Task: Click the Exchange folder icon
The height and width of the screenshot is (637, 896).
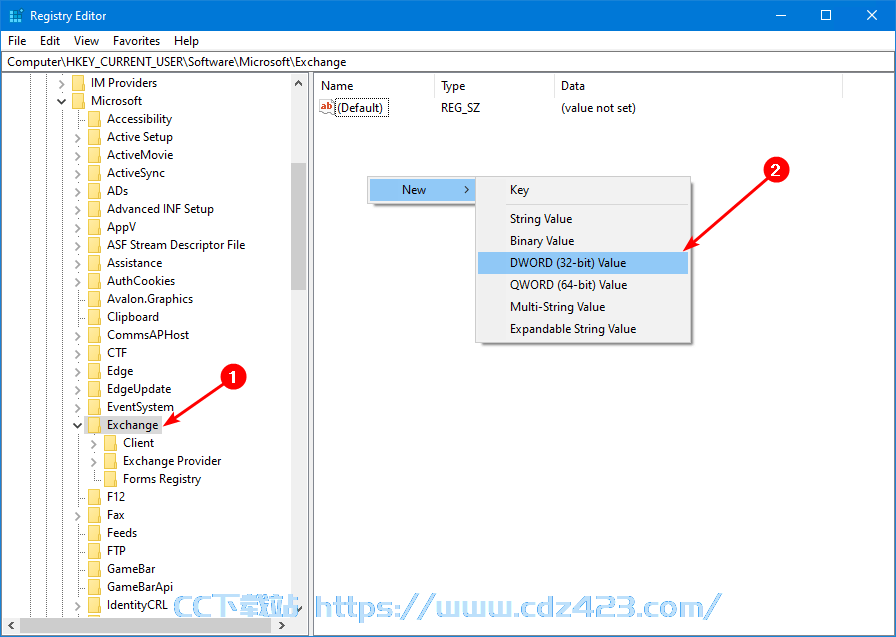Action: 95,425
